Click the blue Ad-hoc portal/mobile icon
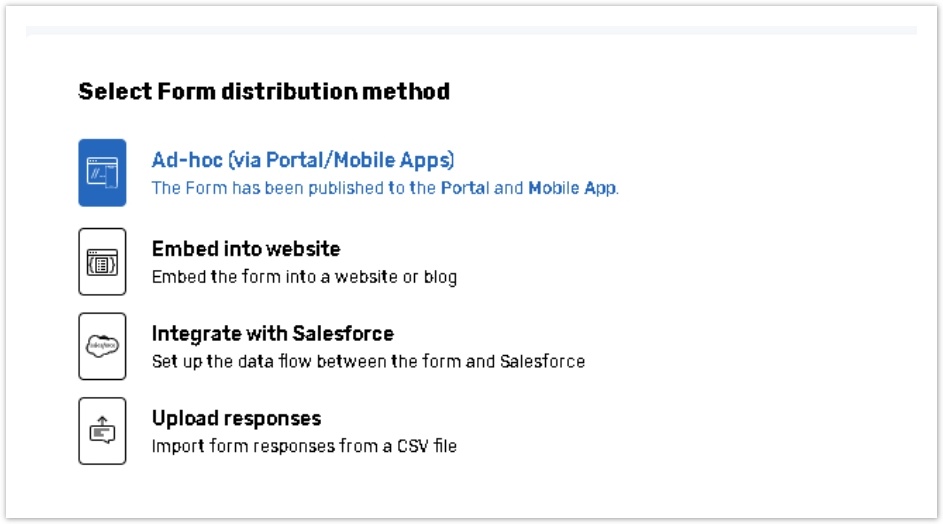Screen dimensions: 943x524 point(102,173)
